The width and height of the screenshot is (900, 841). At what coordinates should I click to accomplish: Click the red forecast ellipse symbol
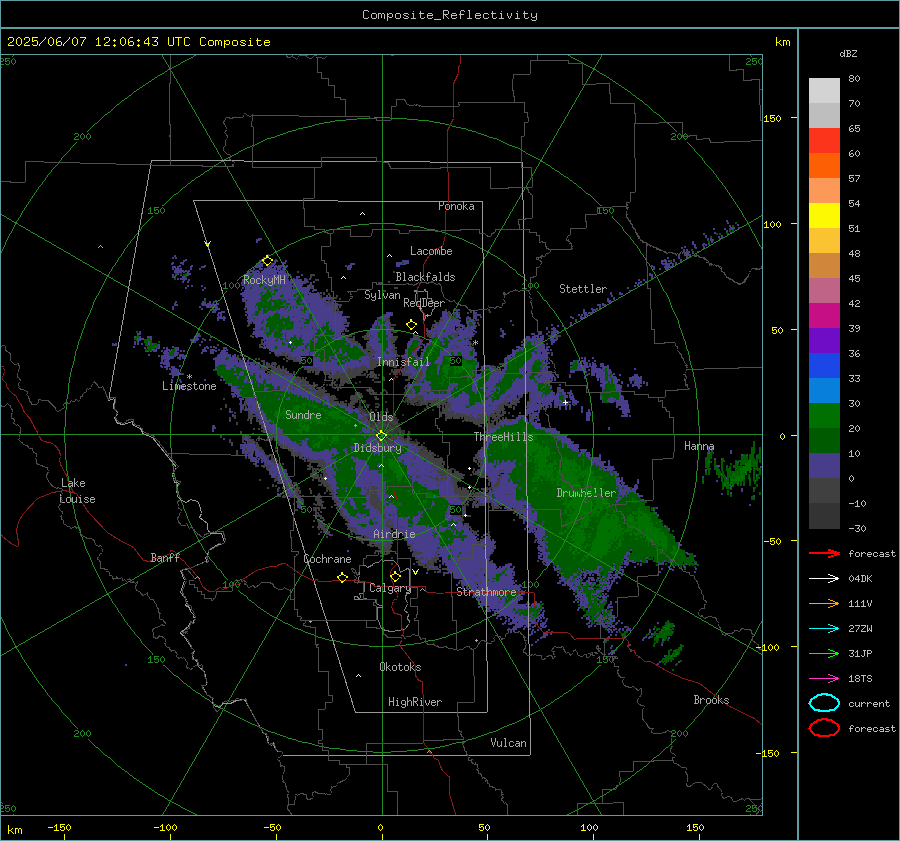click(x=824, y=728)
